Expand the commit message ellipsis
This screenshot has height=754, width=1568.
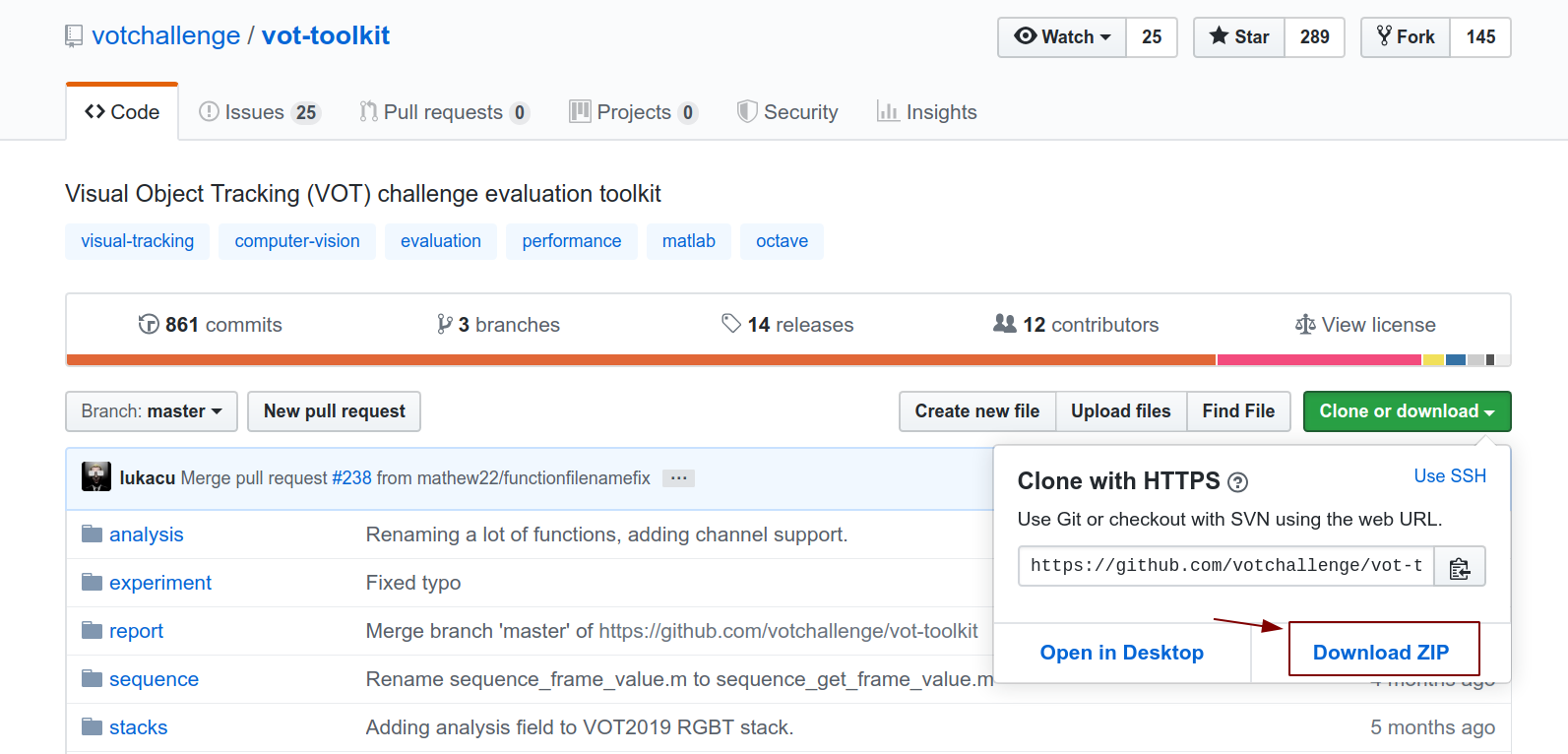(678, 478)
